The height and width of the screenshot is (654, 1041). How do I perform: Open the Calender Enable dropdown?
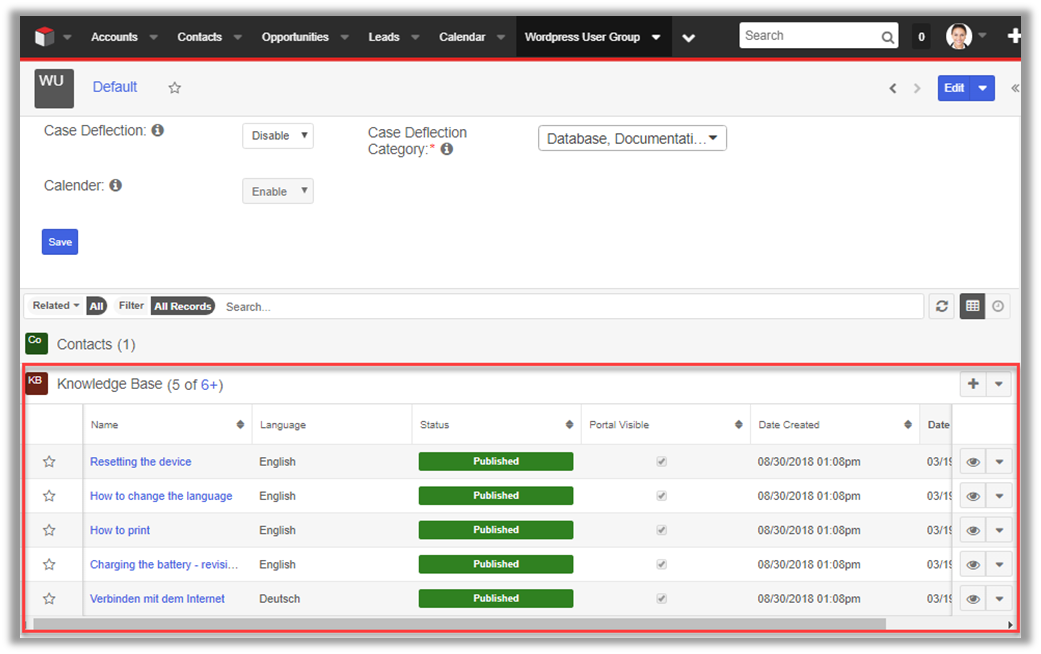click(278, 191)
